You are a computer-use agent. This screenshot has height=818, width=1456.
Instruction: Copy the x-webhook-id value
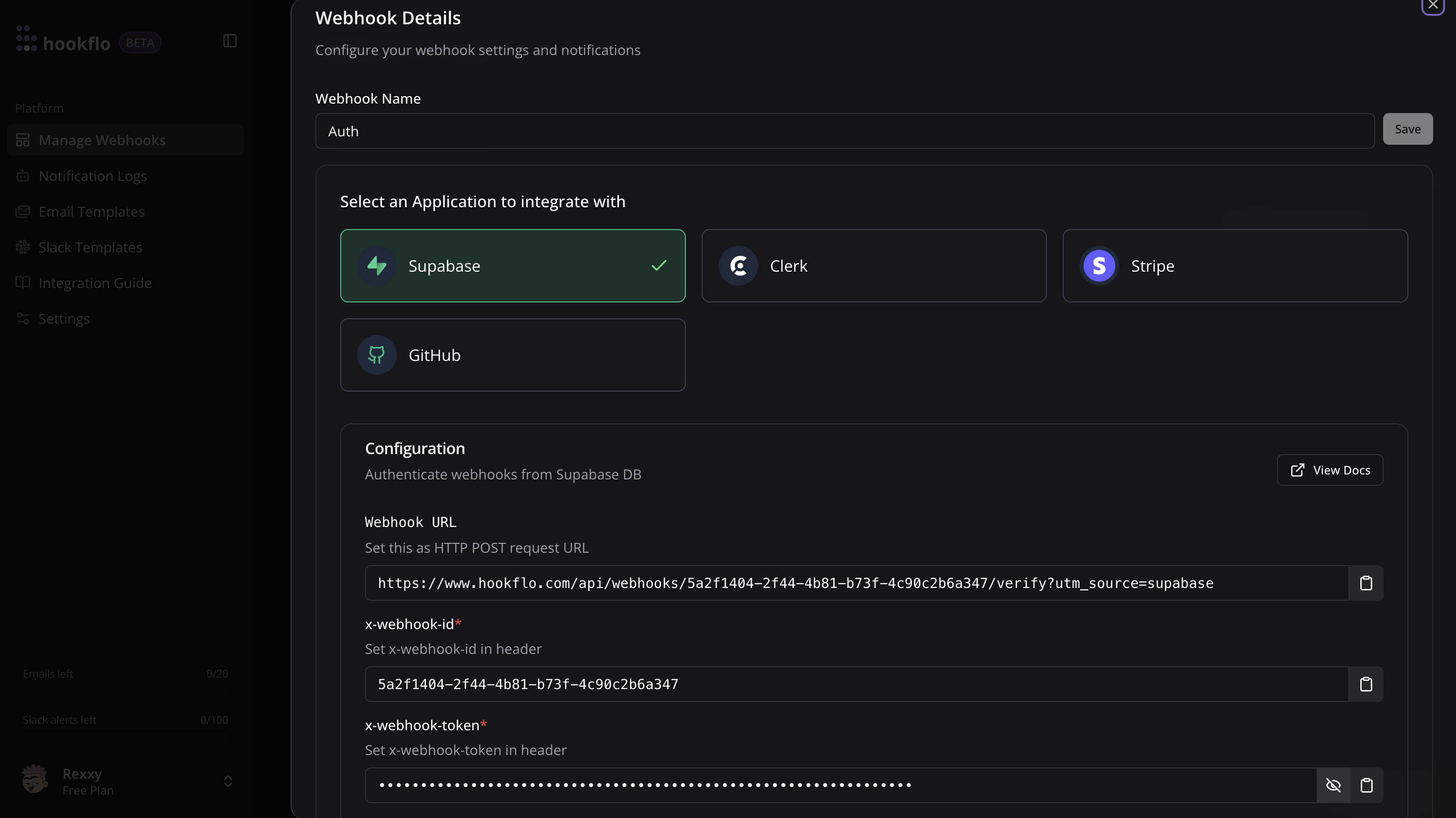(1366, 684)
